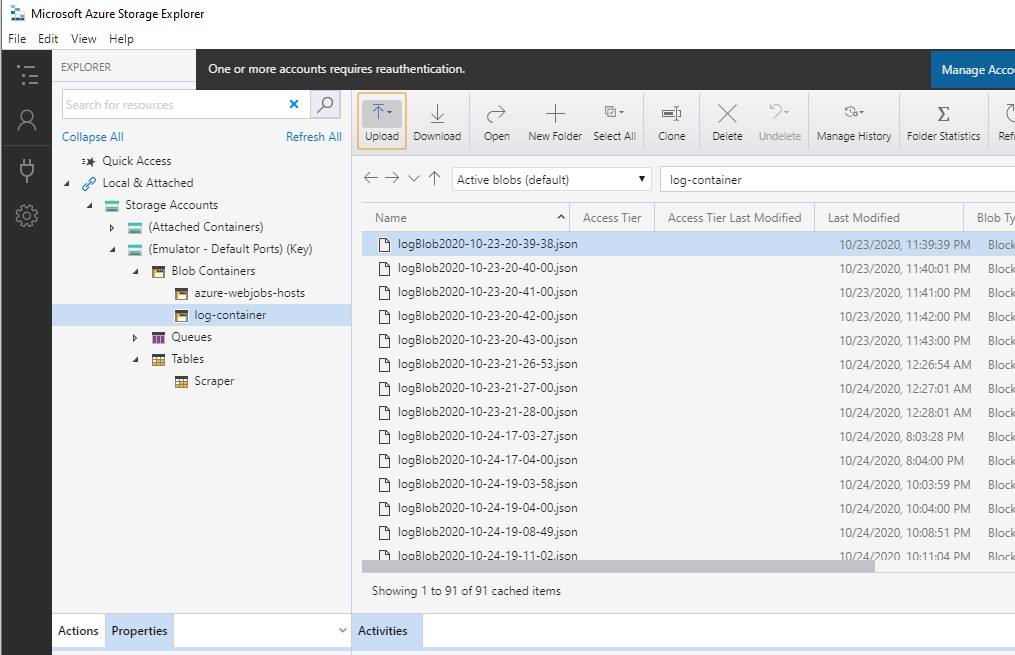Select the azure-webjobs-hosts container

tap(249, 293)
